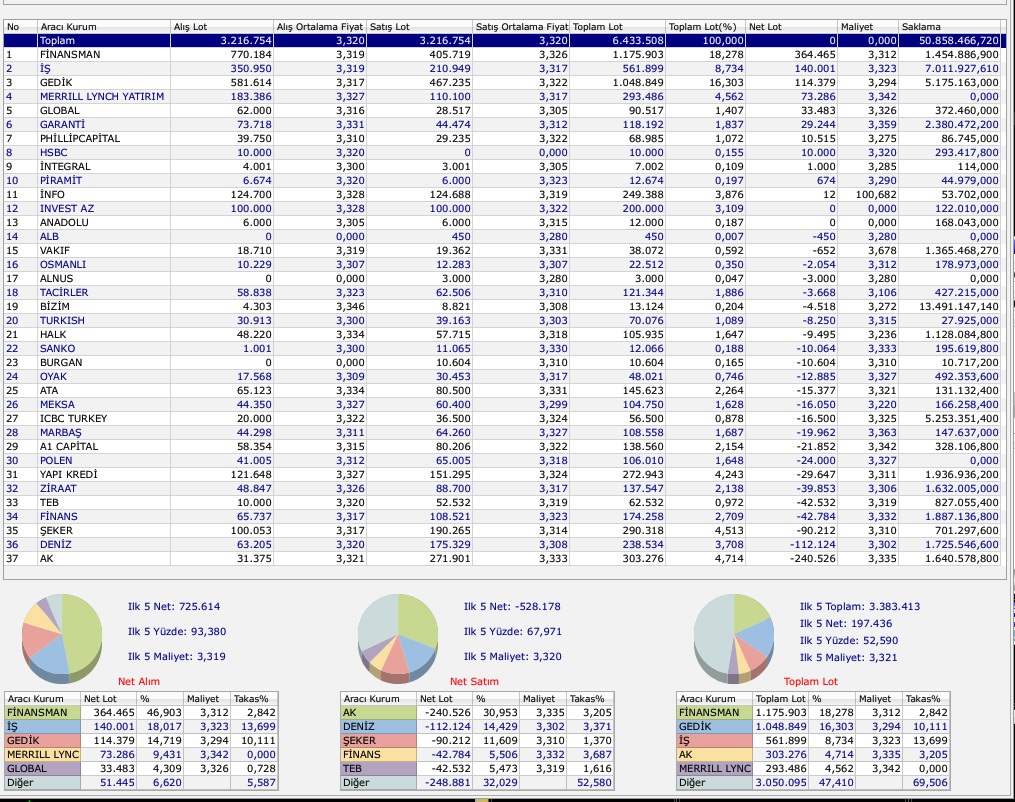Click the "Ilk 5 Maliyet: 3,321" summary text
Image resolution: width=1015 pixels, height=802 pixels.
pyautogui.click(x=849, y=658)
